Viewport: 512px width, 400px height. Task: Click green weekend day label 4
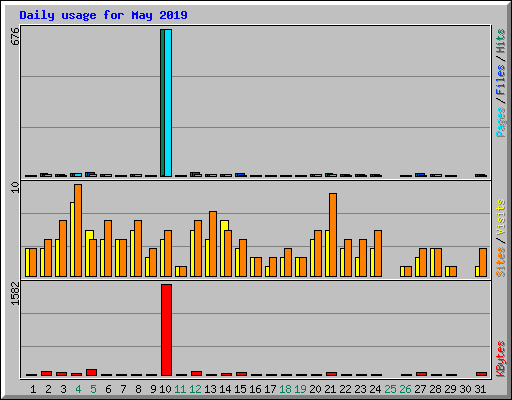(x=78, y=389)
